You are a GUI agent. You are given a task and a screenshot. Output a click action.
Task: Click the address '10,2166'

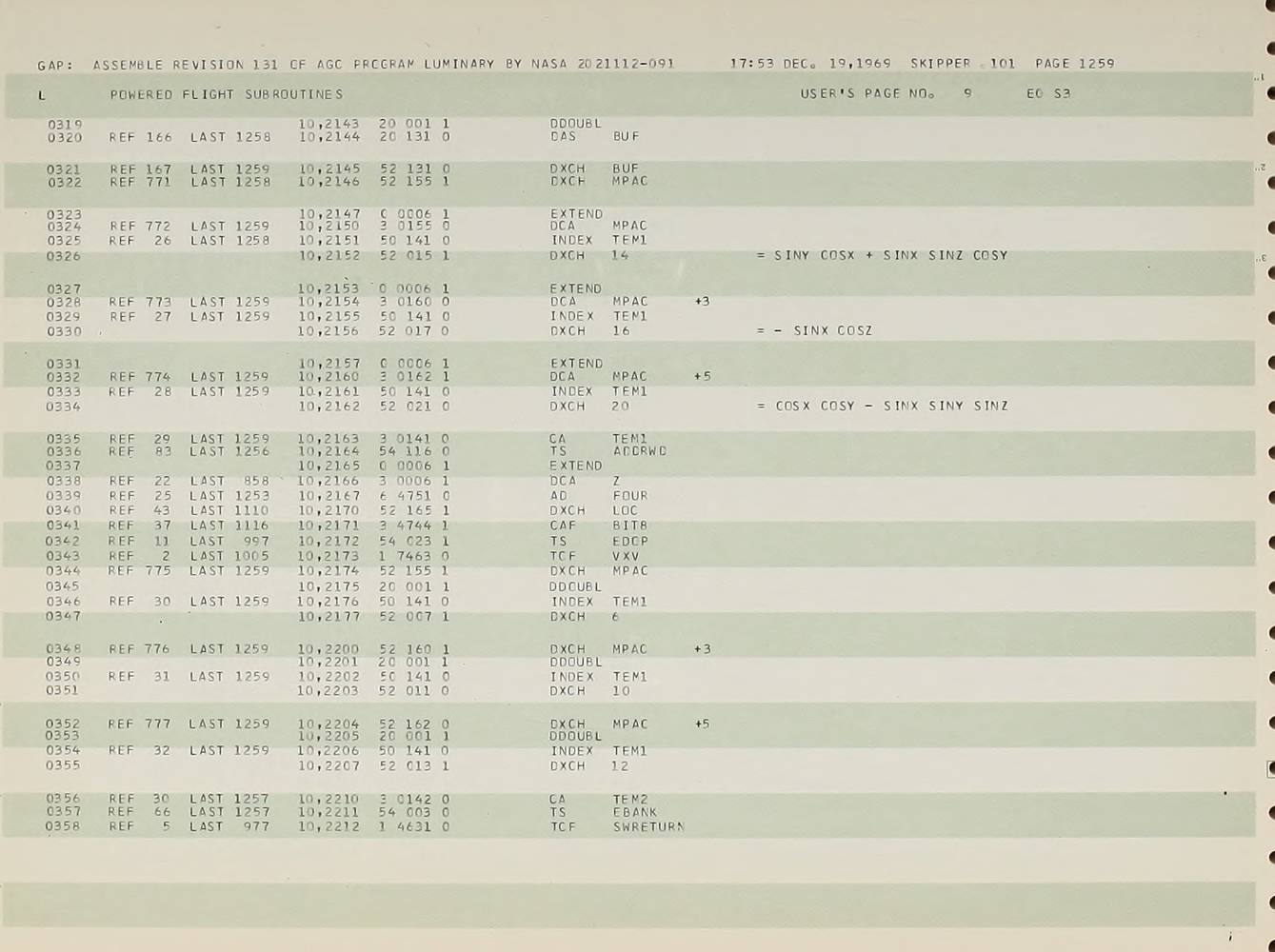click(329, 481)
